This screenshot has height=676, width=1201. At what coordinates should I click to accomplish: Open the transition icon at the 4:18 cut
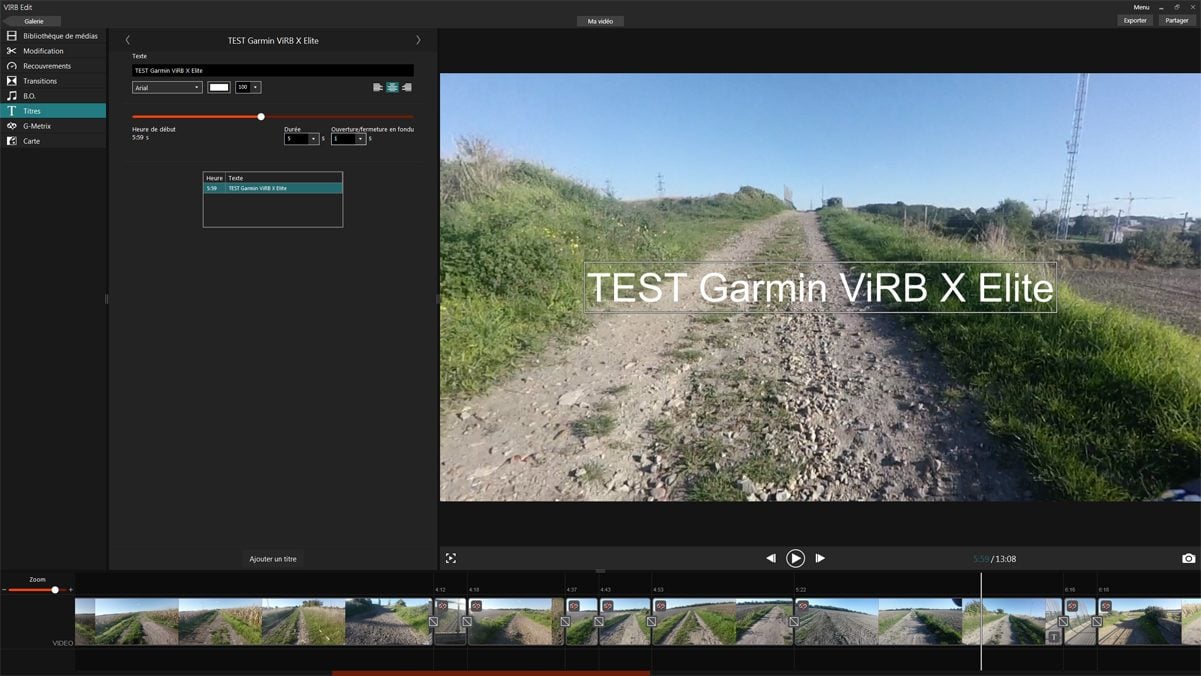tap(466, 622)
